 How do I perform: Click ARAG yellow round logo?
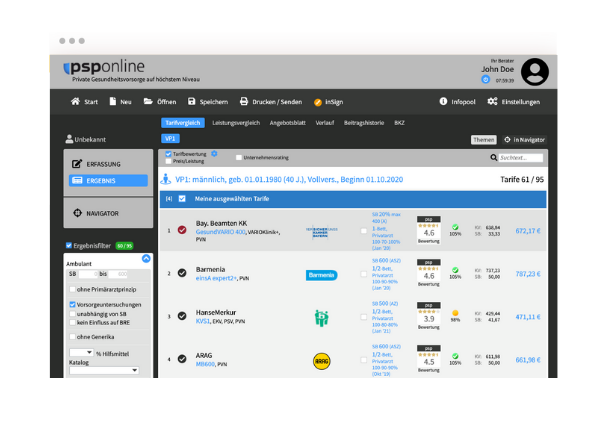click(321, 361)
